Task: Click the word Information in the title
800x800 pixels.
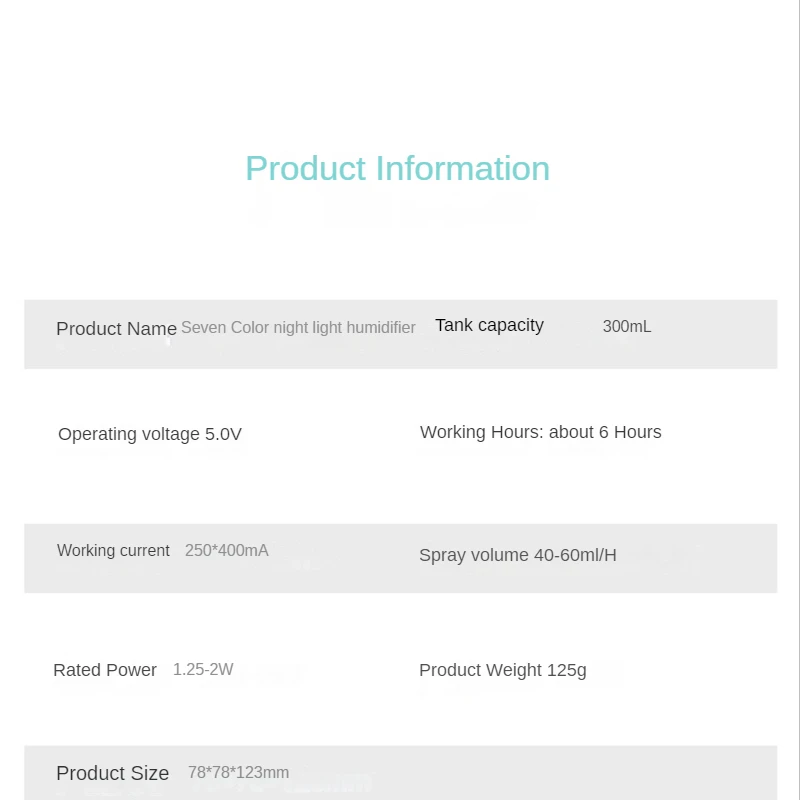Action: [x=463, y=169]
